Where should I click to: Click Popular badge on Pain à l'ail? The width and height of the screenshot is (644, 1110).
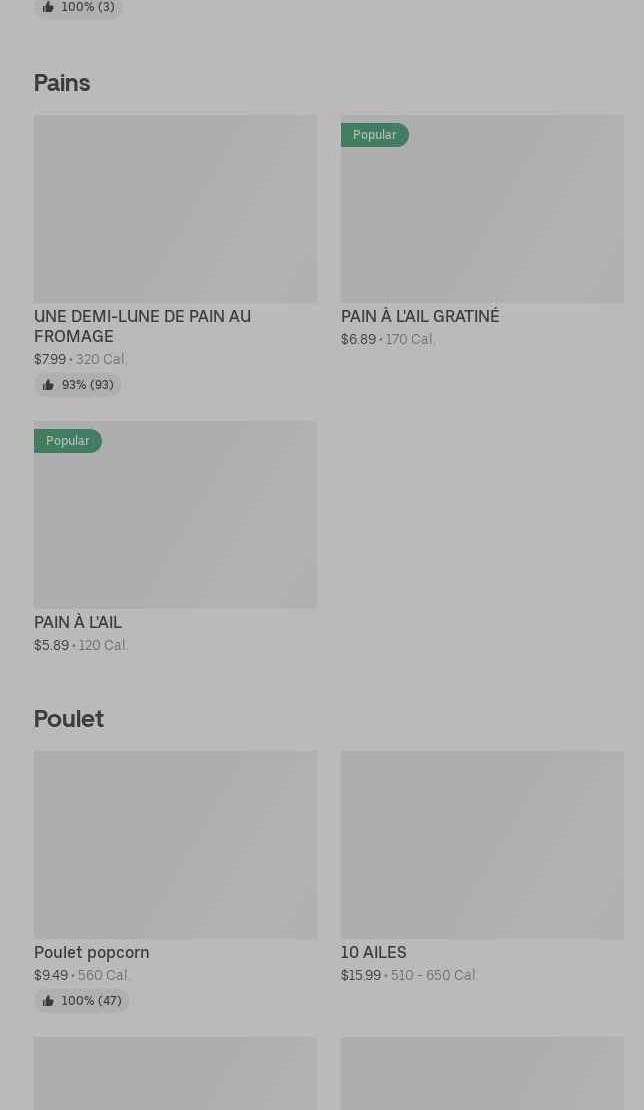pos(67,441)
